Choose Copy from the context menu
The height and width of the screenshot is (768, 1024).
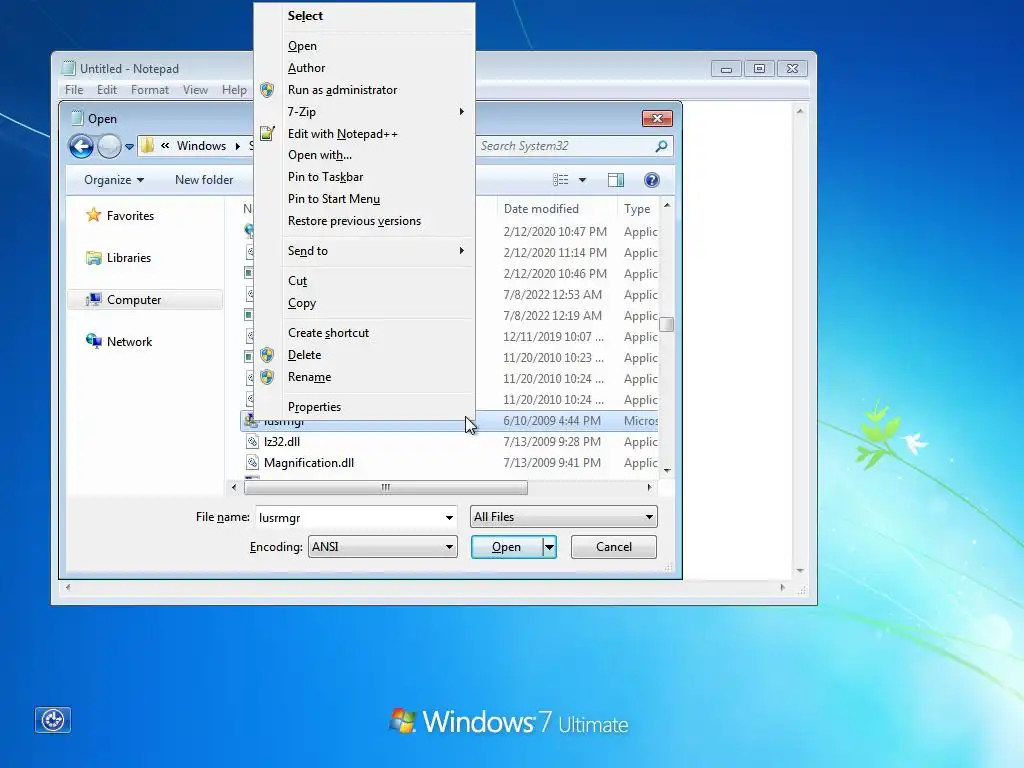pos(302,303)
